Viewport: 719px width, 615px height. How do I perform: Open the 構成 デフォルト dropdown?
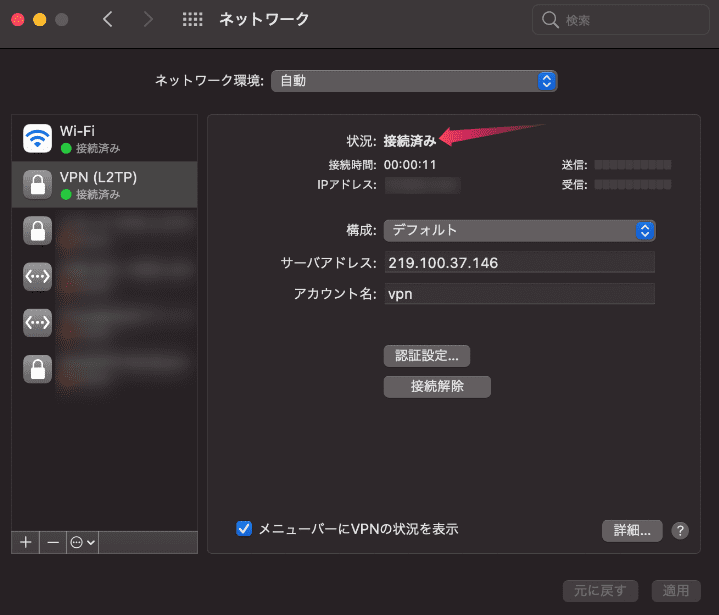tap(520, 230)
